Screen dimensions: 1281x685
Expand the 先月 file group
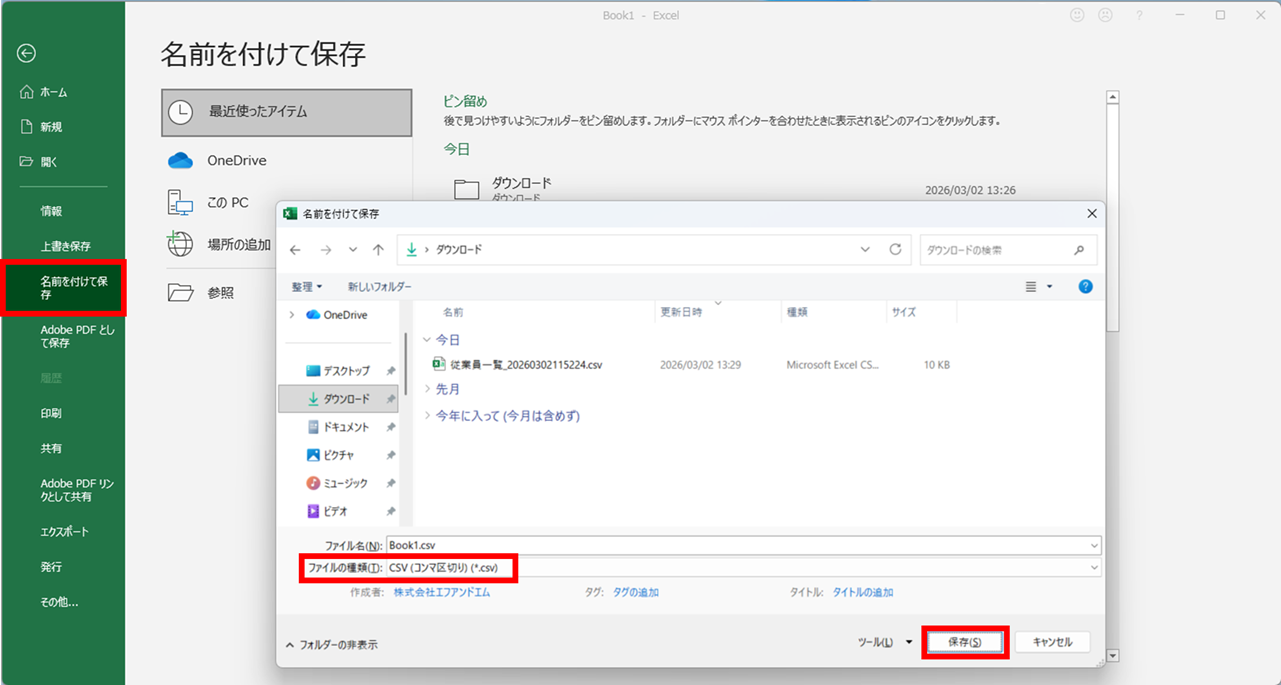[x=429, y=389]
